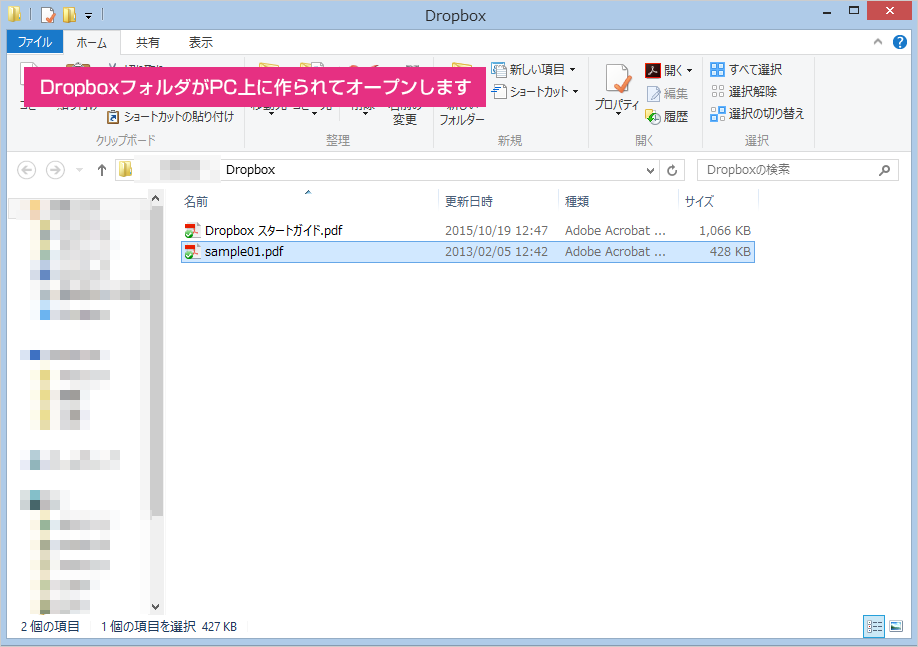The height and width of the screenshot is (647, 918).
Task: Open help with the blue question mark
Action: [899, 42]
